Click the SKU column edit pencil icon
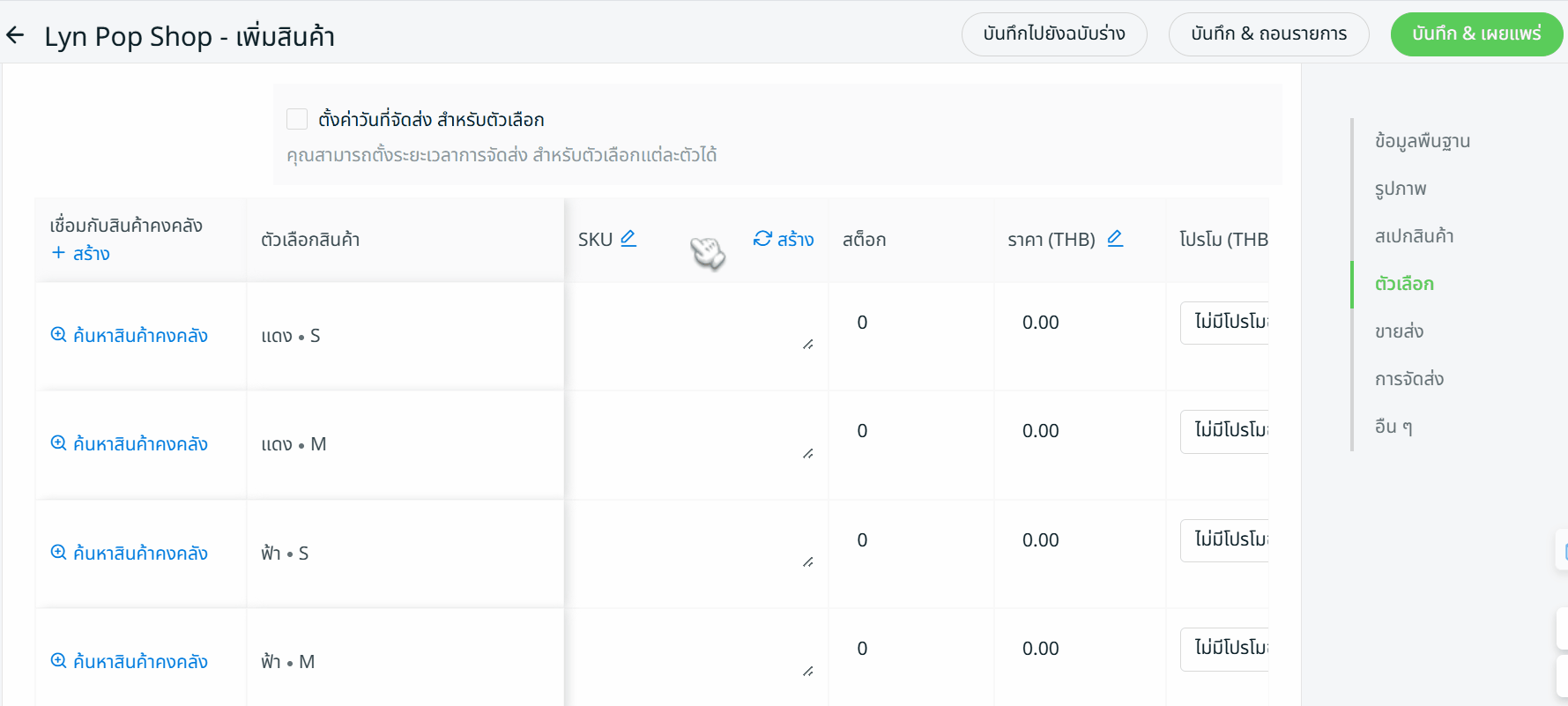Image resolution: width=1568 pixels, height=706 pixels. tap(628, 239)
